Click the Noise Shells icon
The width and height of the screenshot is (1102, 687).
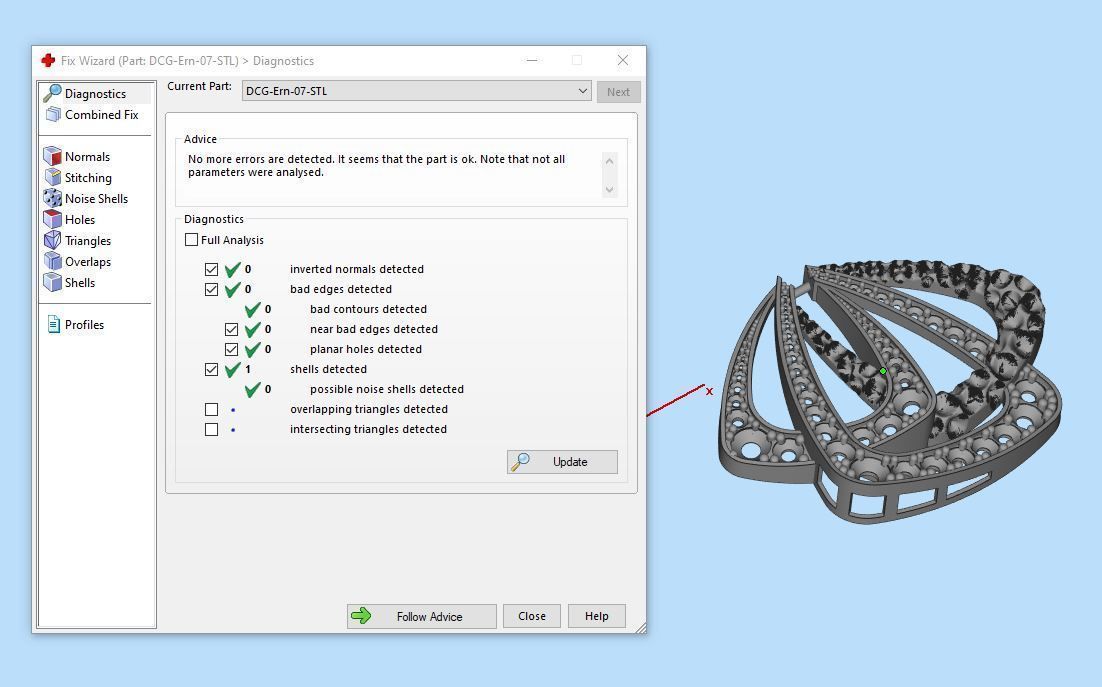(53, 198)
